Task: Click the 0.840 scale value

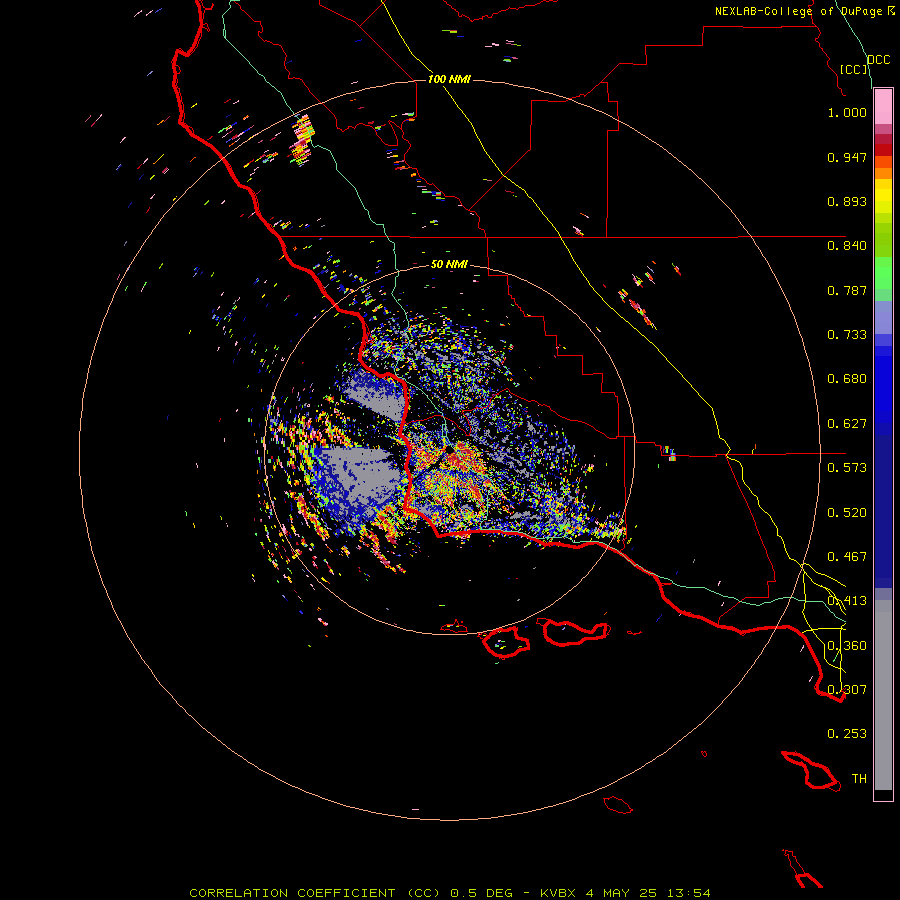Action: (847, 246)
